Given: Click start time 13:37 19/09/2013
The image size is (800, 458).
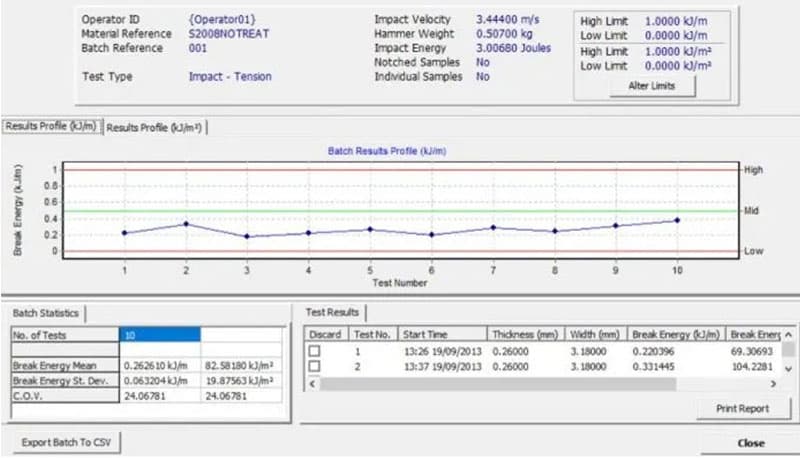Looking at the screenshot, I should [x=442, y=367].
